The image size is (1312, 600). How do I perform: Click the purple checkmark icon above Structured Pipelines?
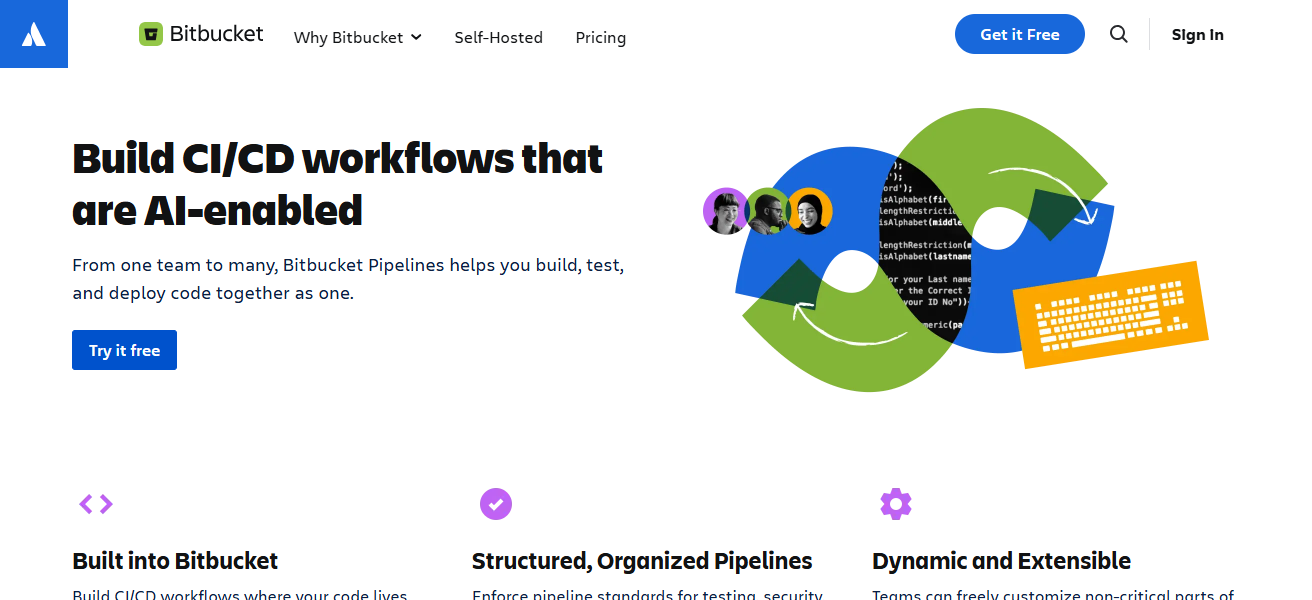point(496,504)
